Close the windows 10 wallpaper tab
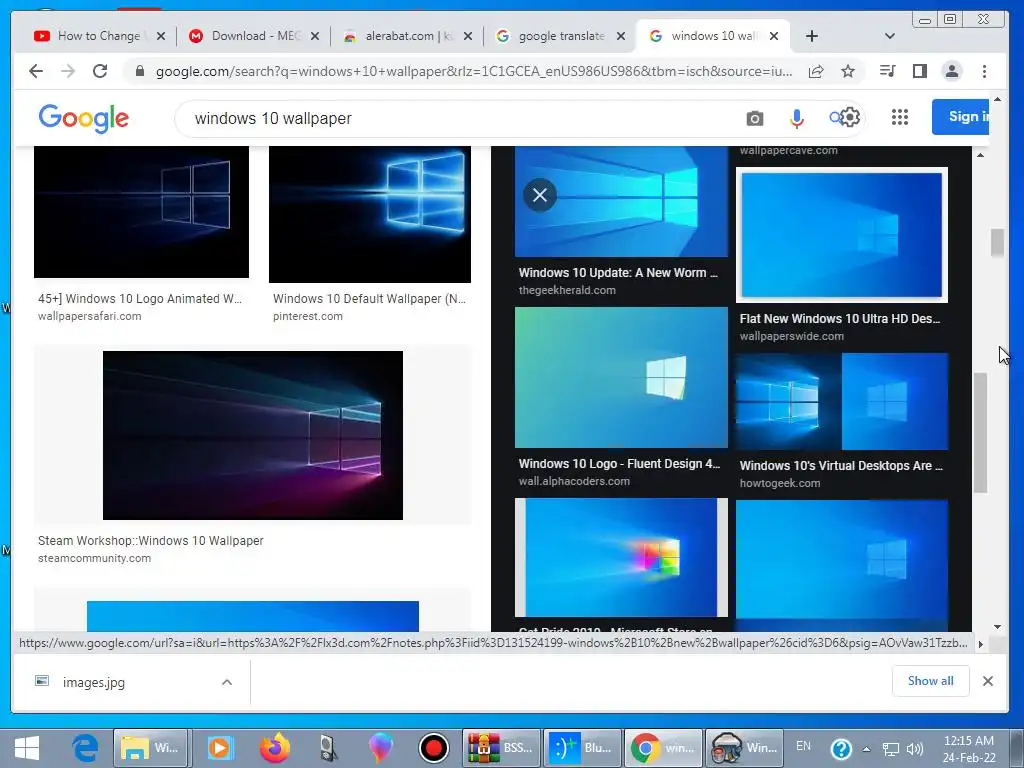The height and width of the screenshot is (768, 1024). point(774,36)
